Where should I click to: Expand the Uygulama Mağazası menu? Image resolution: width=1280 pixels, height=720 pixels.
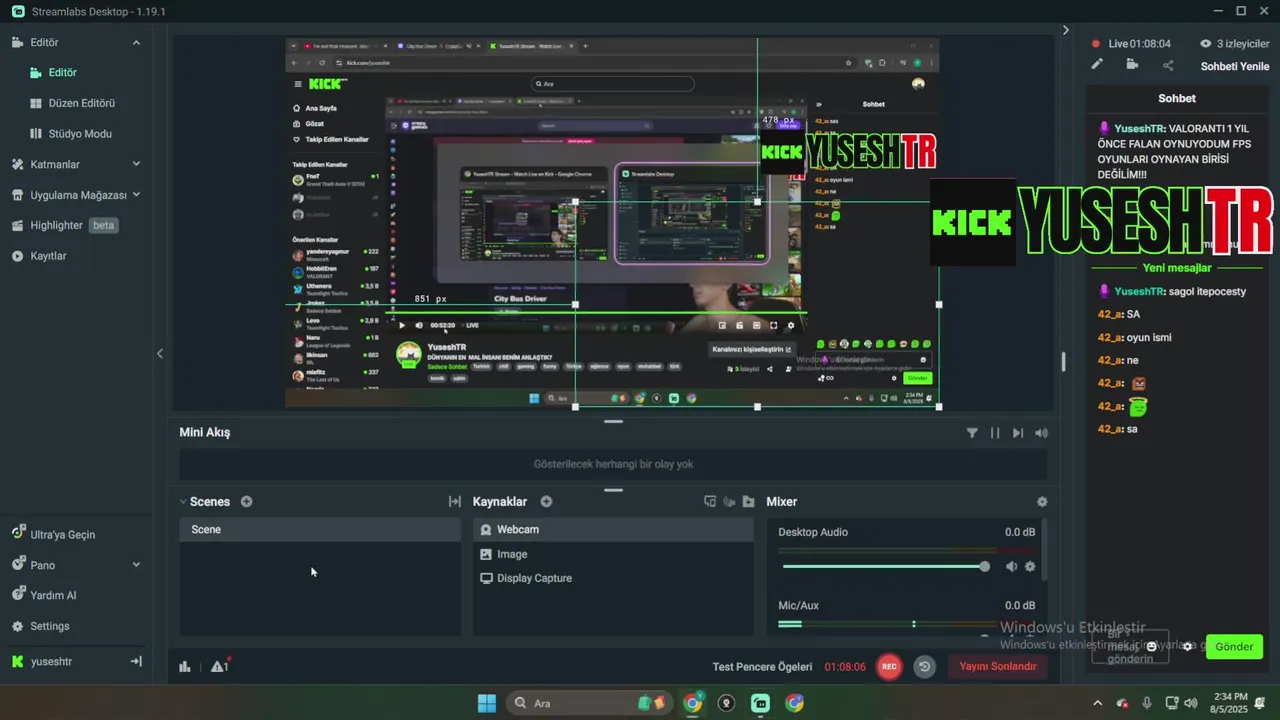point(136,195)
